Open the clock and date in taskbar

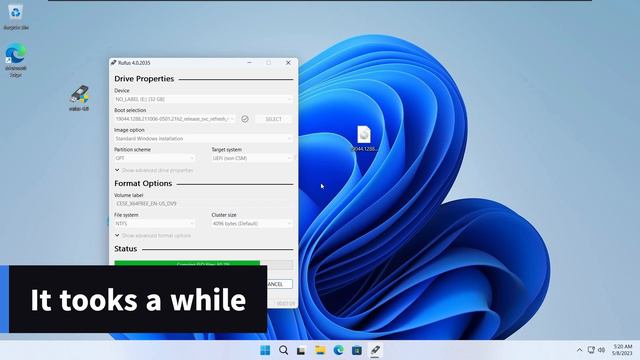(622, 350)
